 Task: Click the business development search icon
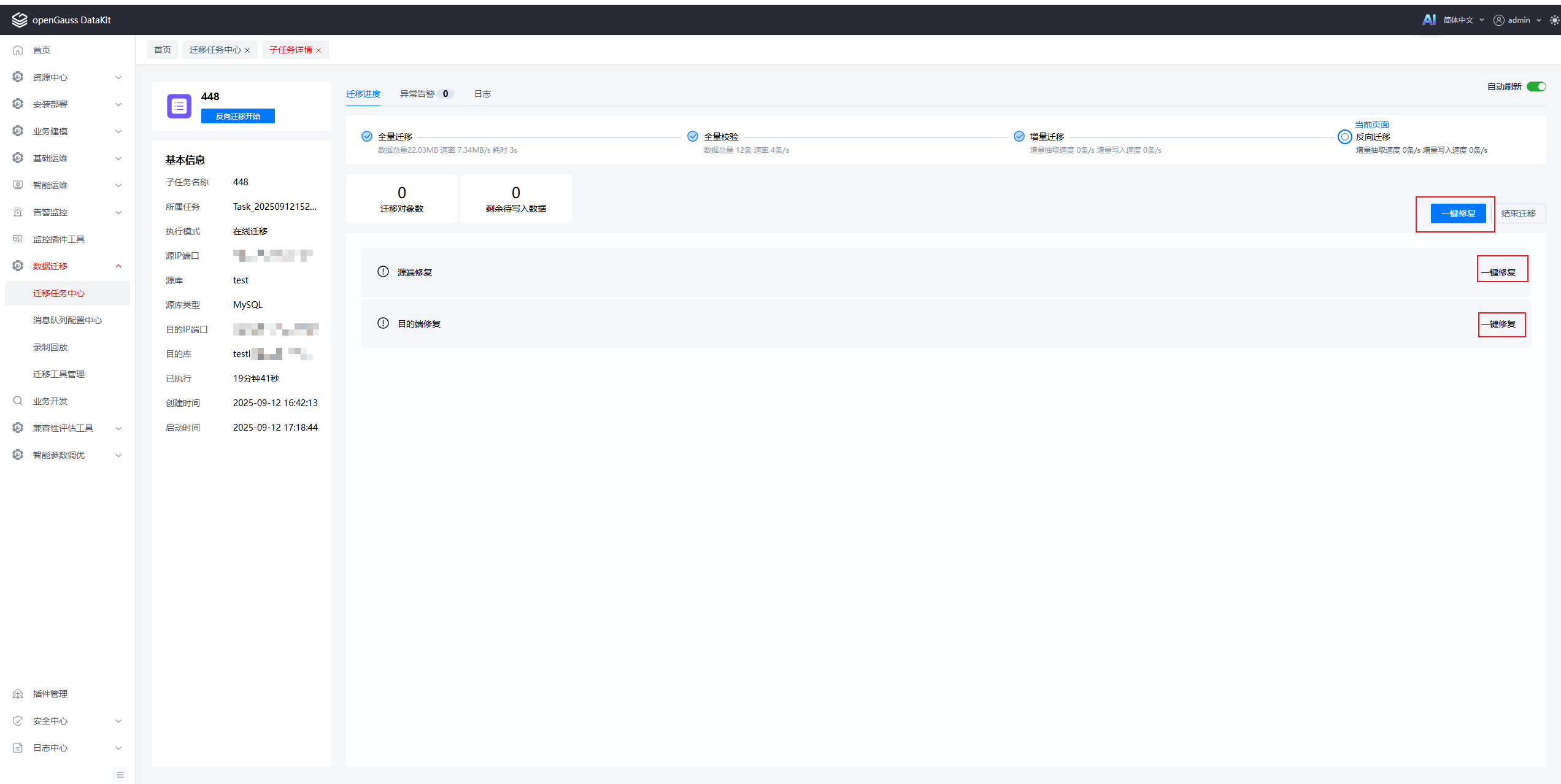click(x=18, y=401)
